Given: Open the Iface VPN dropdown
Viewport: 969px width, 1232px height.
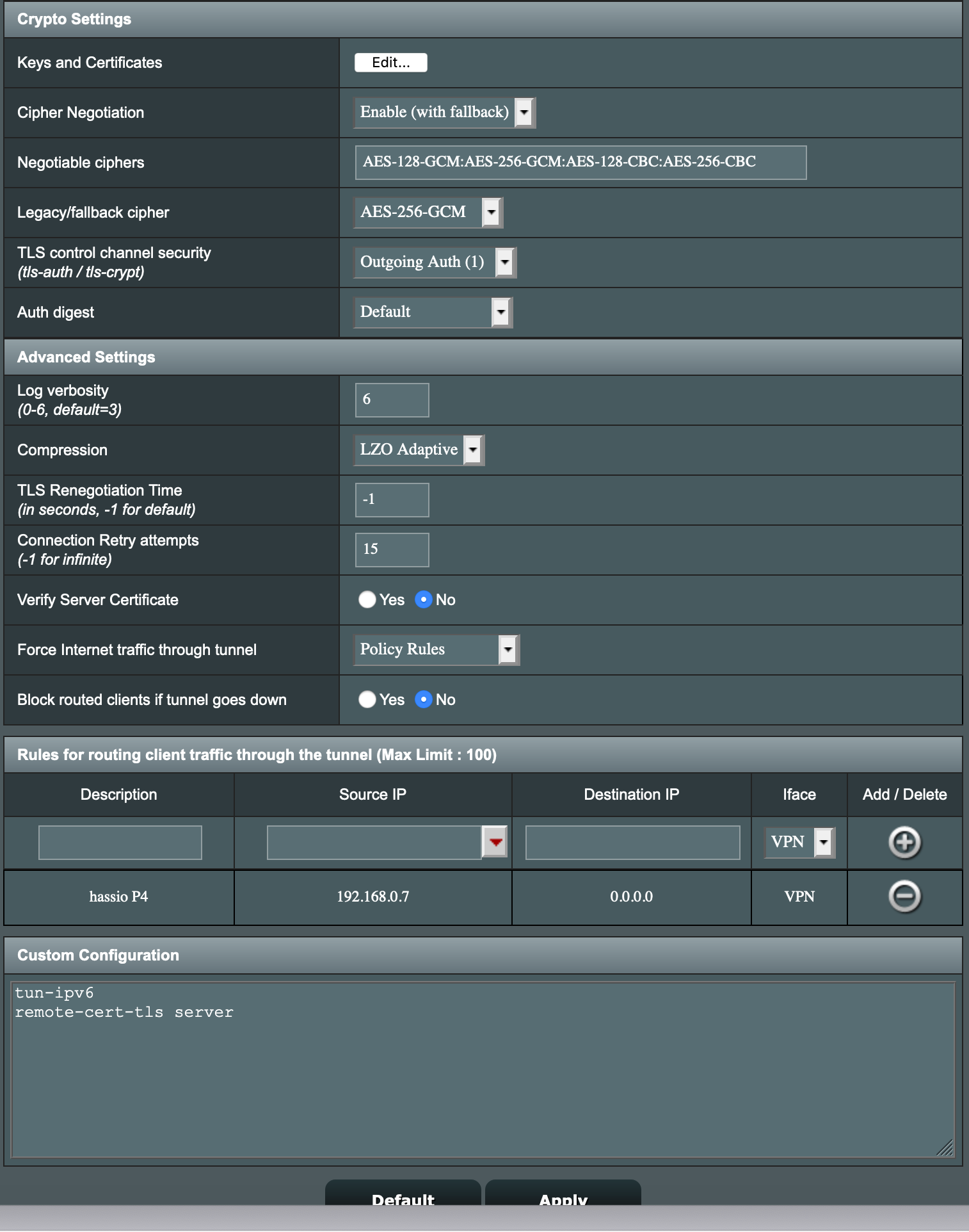Looking at the screenshot, I should tap(799, 842).
